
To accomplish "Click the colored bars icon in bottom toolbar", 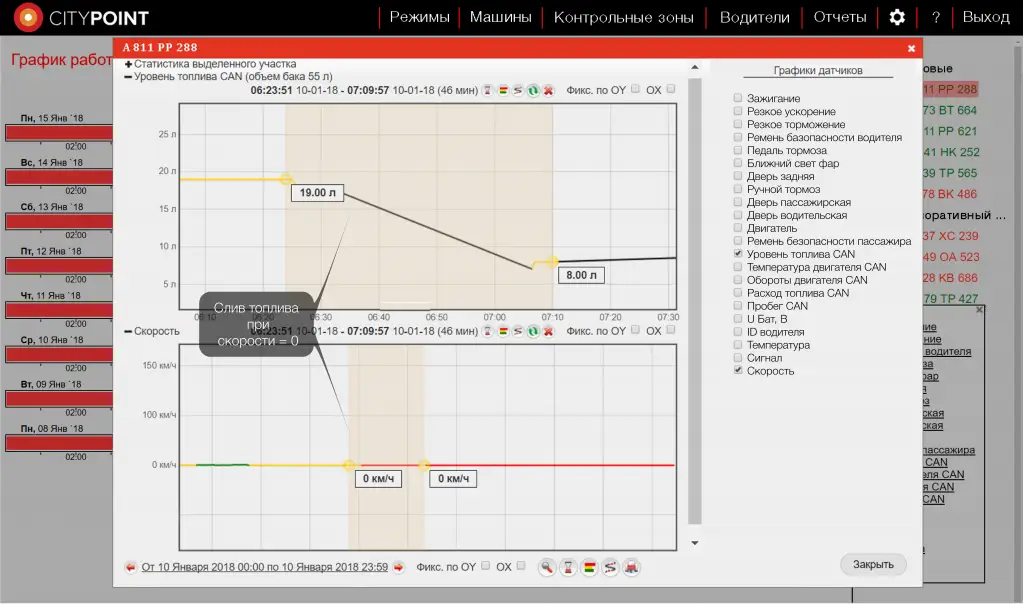I will [589, 567].
